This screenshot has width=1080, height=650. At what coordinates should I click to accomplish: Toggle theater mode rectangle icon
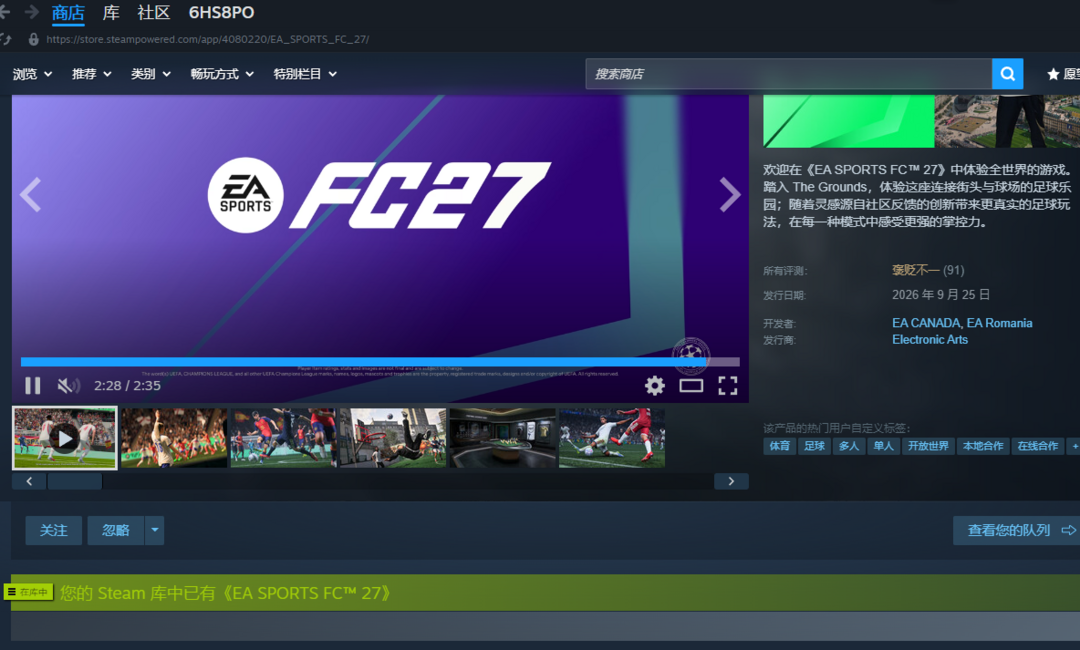click(691, 386)
